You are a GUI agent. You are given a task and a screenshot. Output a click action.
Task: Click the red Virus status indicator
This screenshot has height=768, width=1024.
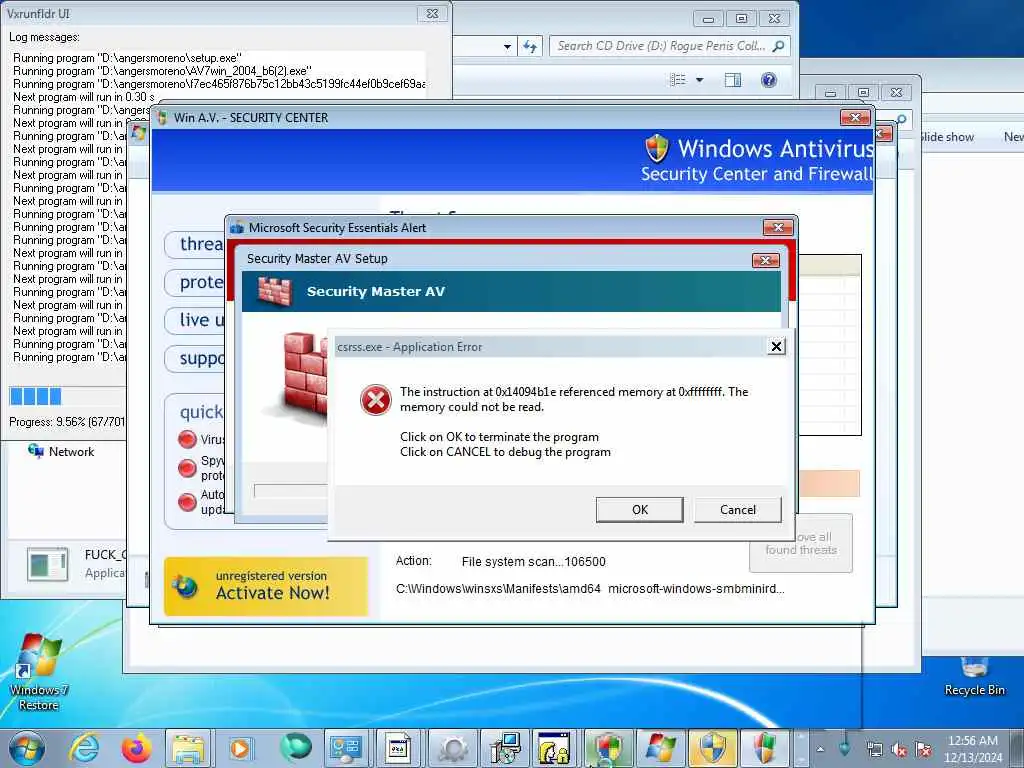(187, 440)
